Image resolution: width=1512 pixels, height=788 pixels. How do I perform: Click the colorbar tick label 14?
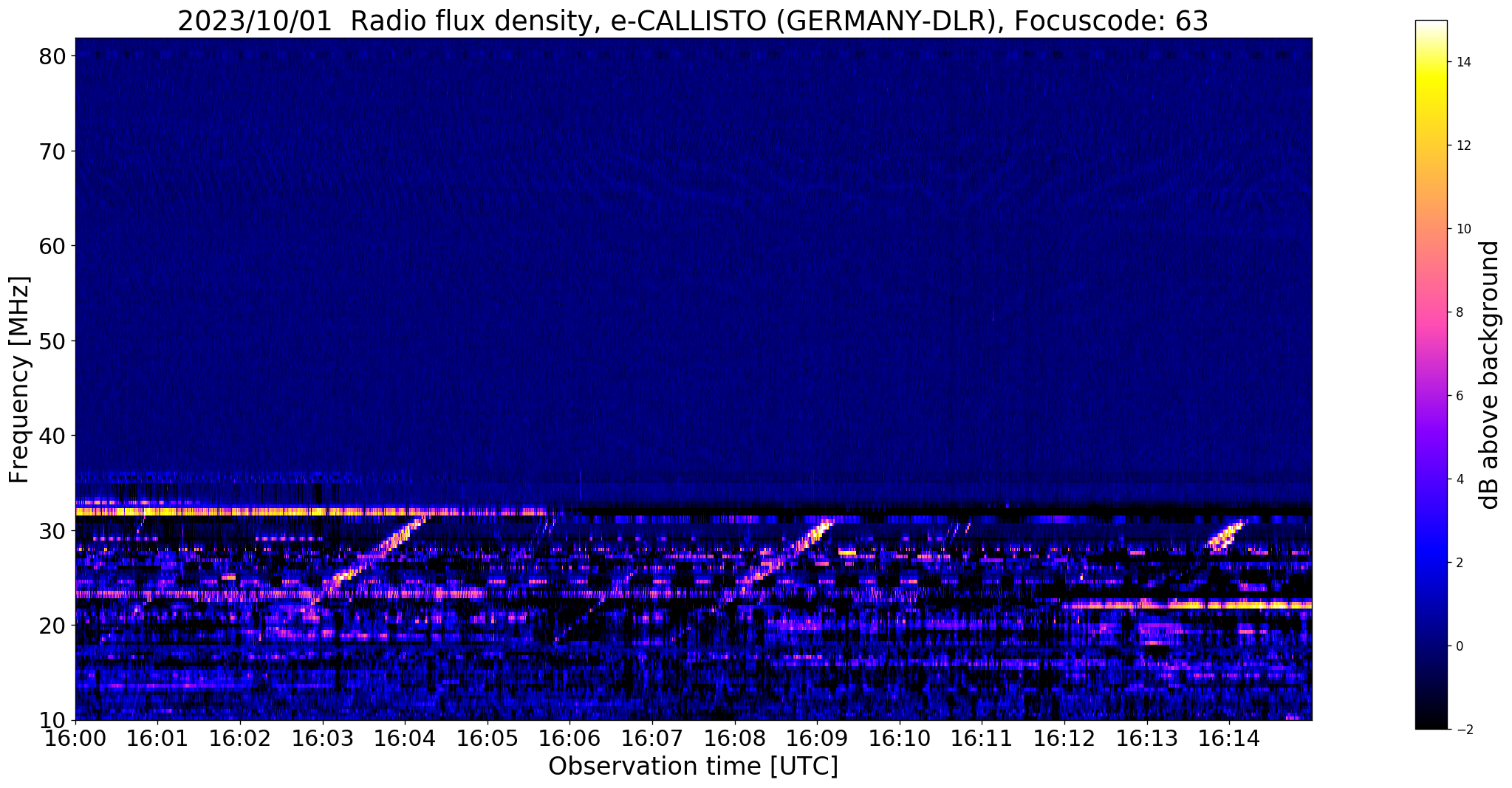(x=1463, y=62)
